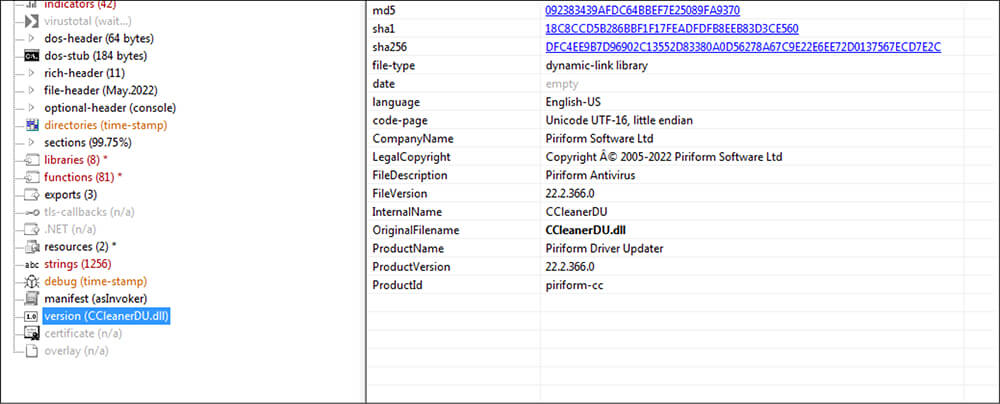Viewport: 1000px width, 404px height.
Task: Expand the sections node arrow
Action: click(x=31, y=142)
